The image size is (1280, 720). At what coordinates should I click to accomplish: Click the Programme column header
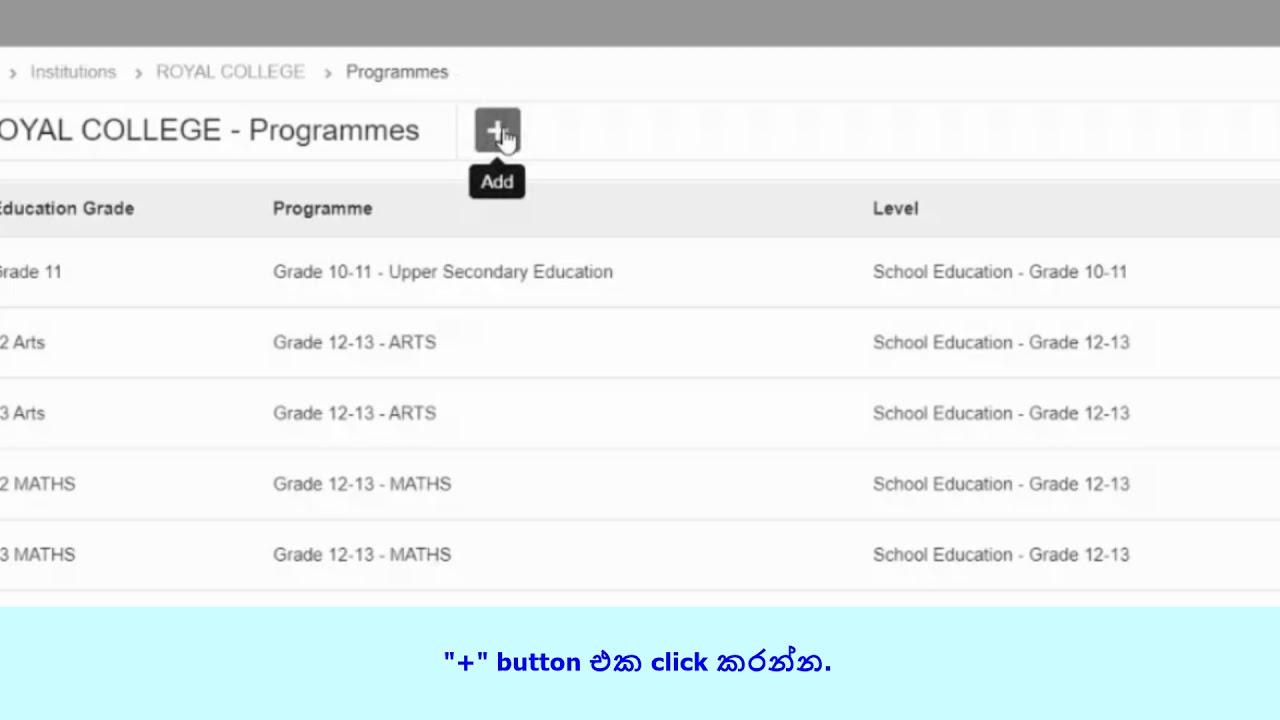(322, 208)
